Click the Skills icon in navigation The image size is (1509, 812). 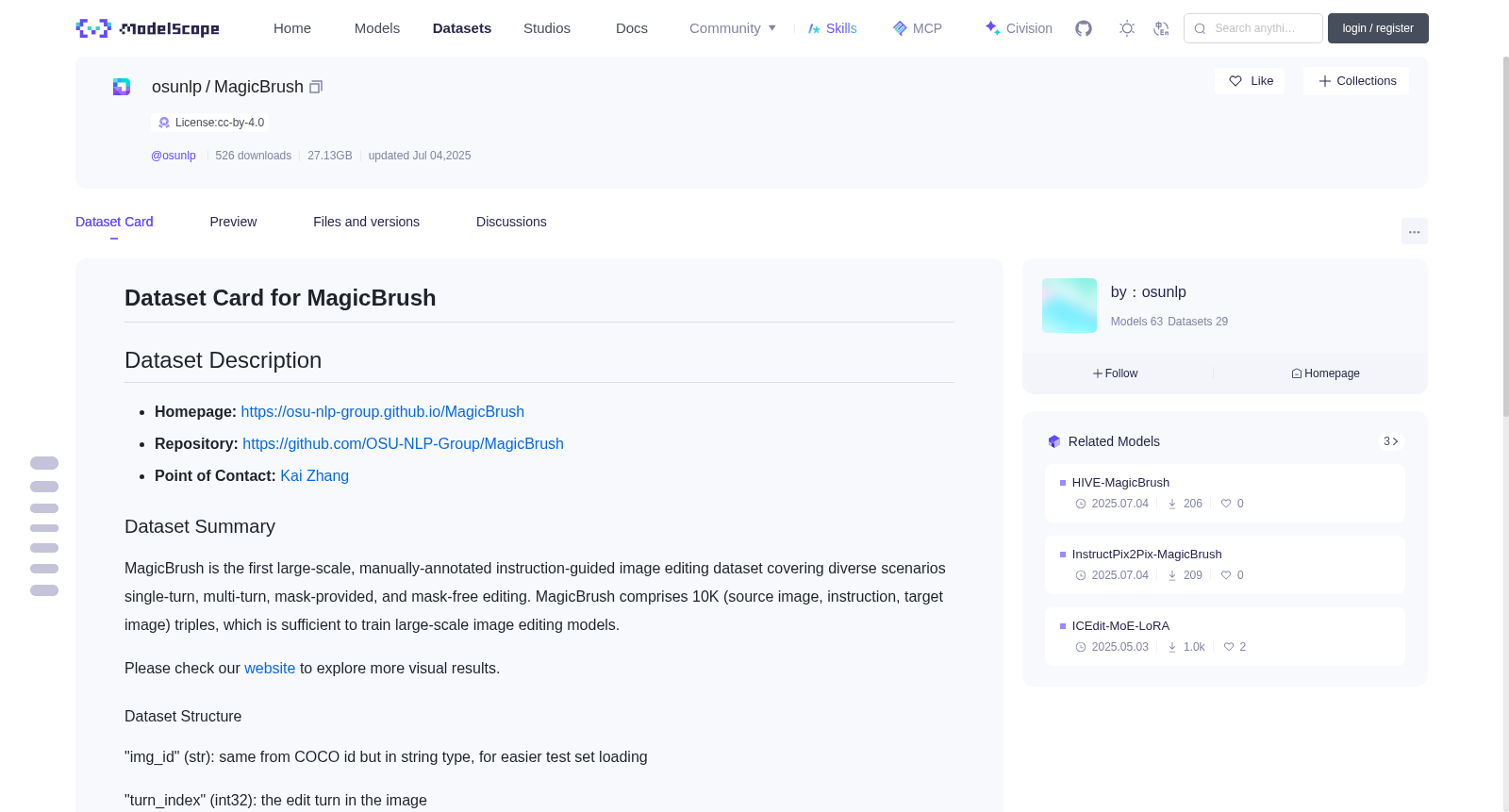pos(814,28)
